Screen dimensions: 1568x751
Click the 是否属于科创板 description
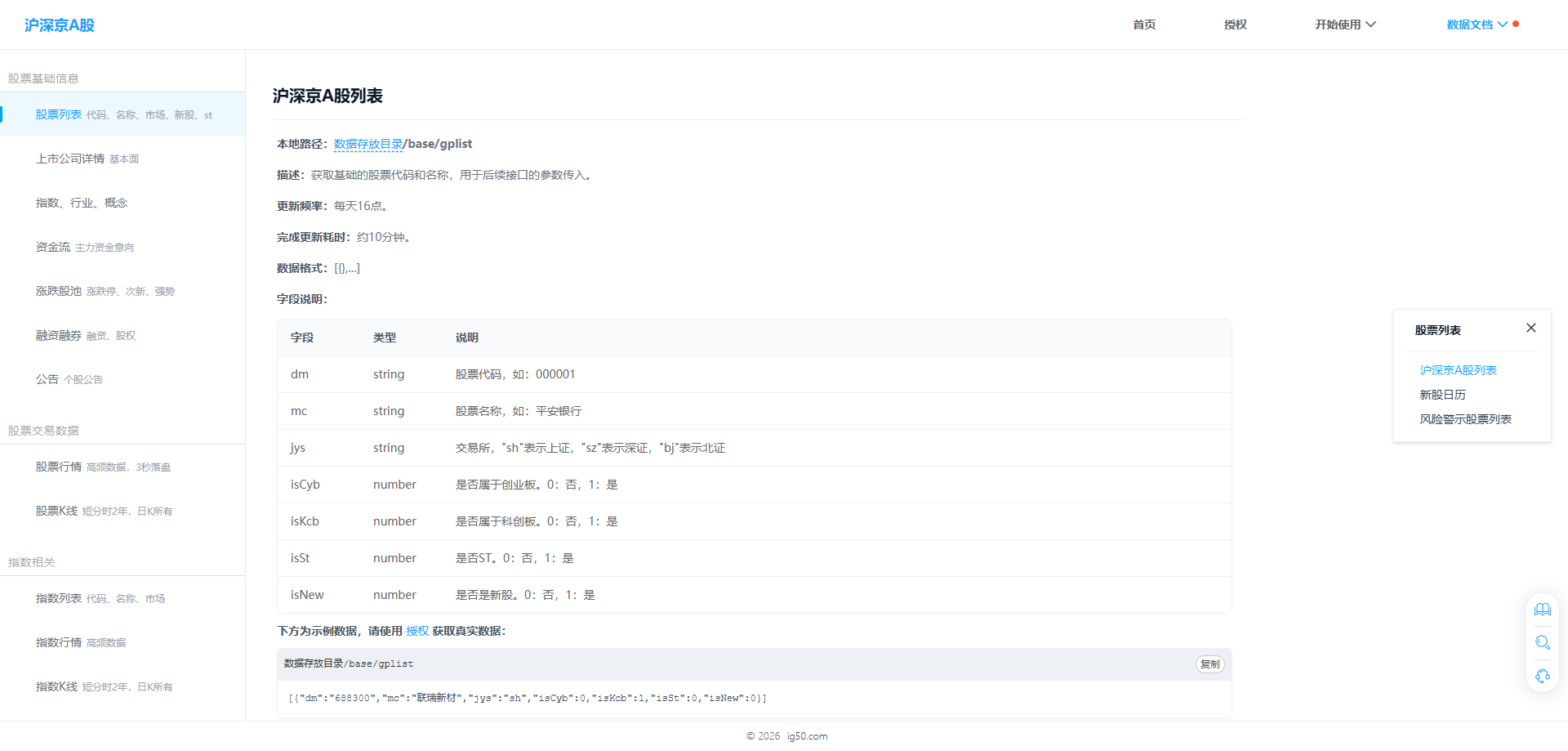pyautogui.click(x=537, y=521)
